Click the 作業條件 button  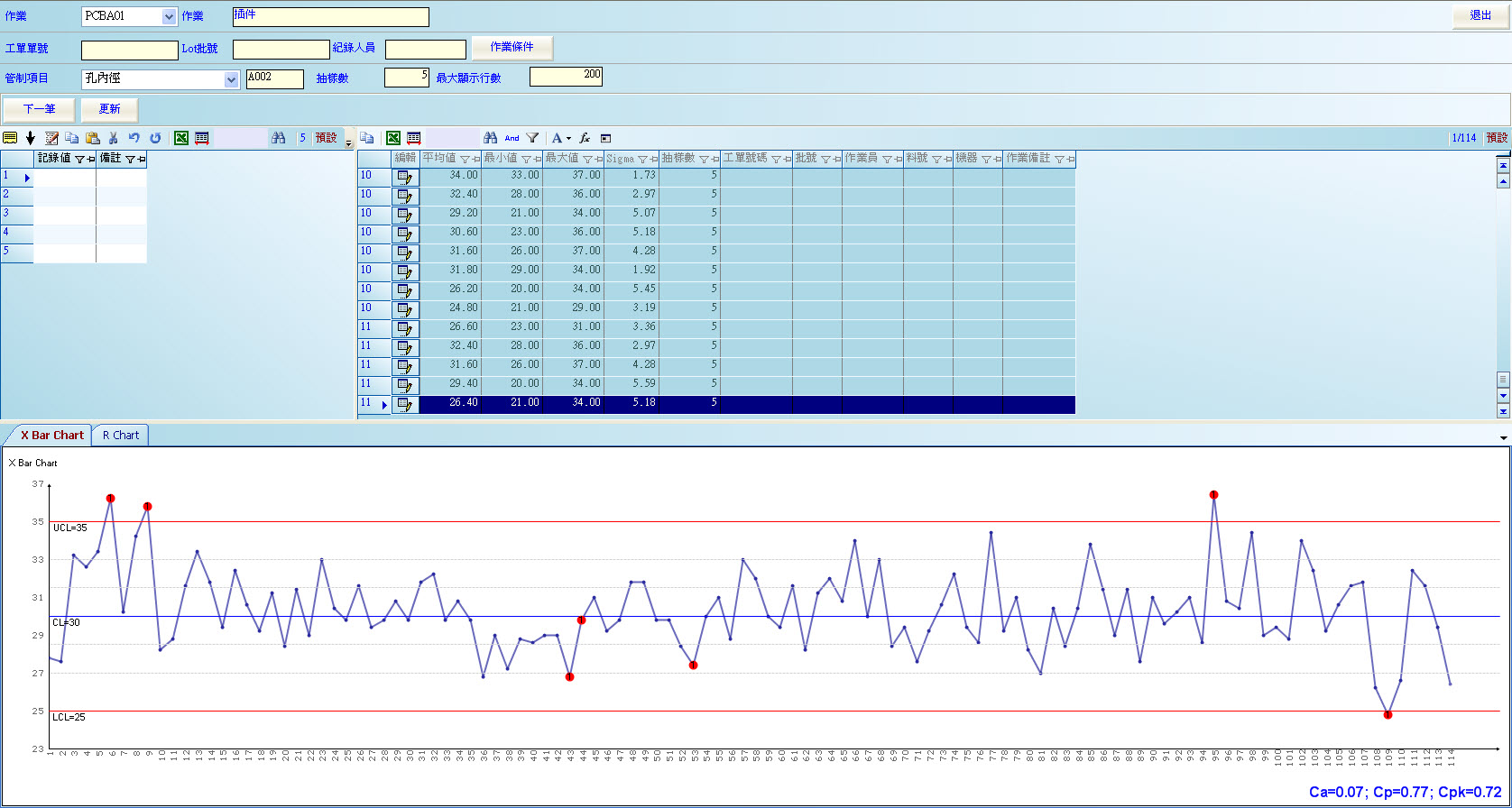tap(512, 47)
